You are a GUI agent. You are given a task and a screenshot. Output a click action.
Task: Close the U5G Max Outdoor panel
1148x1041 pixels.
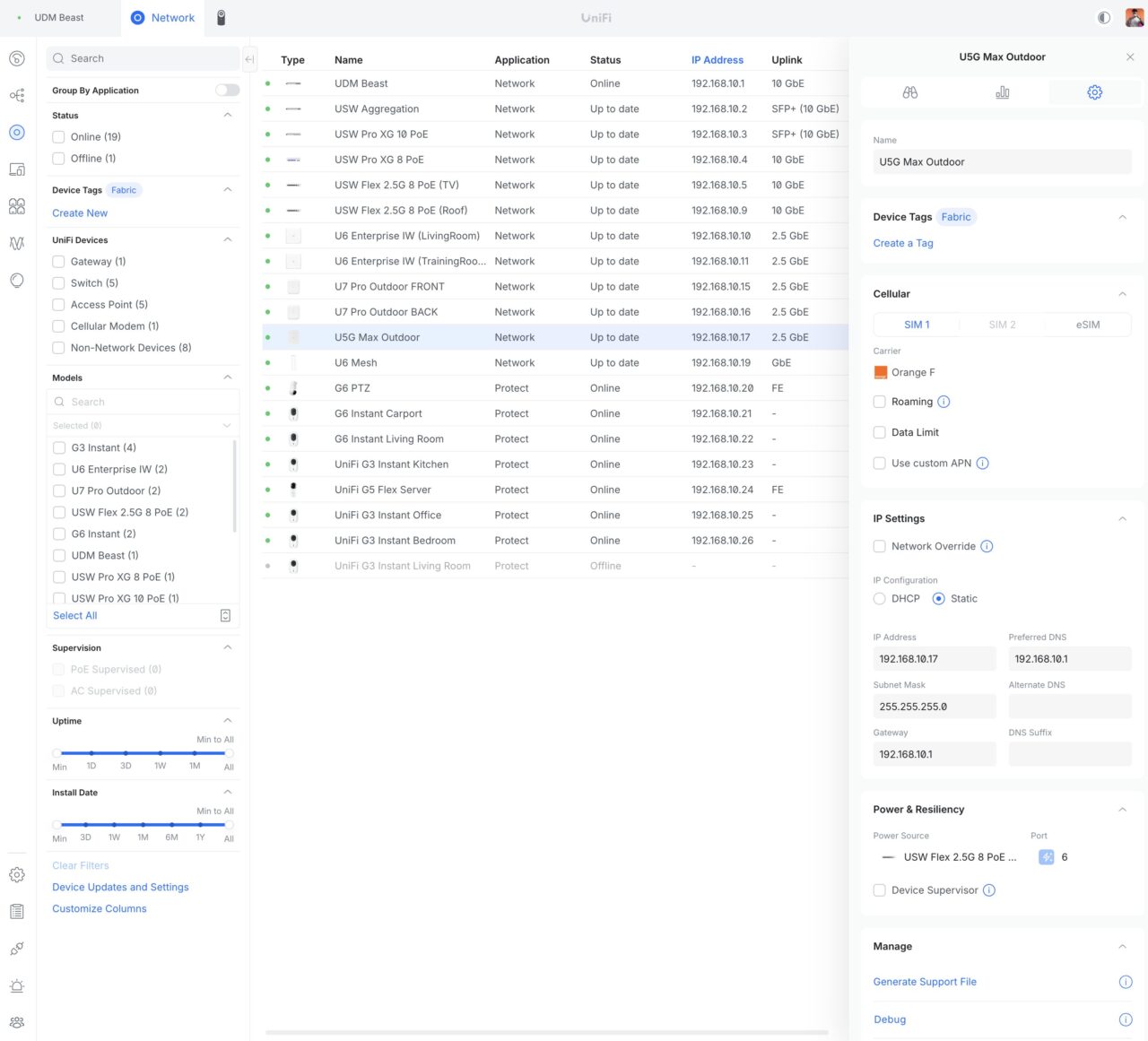[x=1130, y=57]
